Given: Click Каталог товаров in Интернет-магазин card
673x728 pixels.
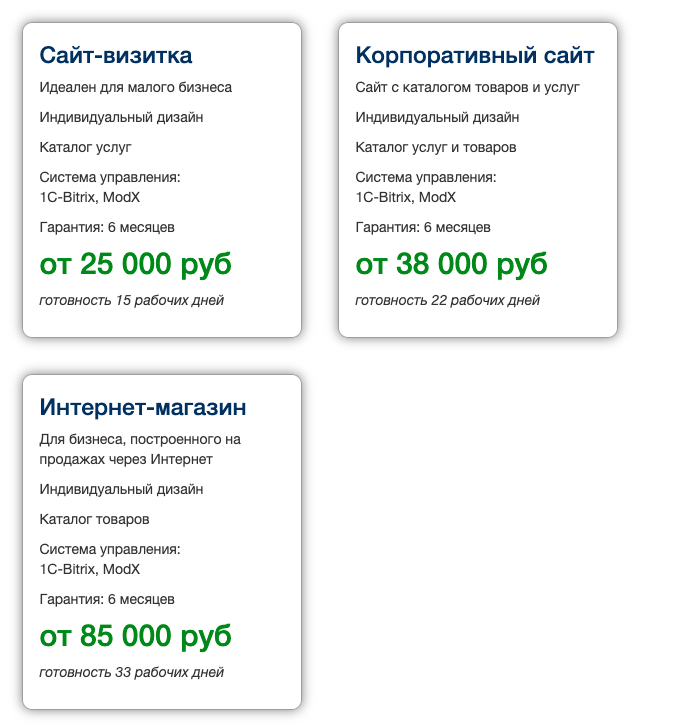Looking at the screenshot, I should [x=94, y=519].
